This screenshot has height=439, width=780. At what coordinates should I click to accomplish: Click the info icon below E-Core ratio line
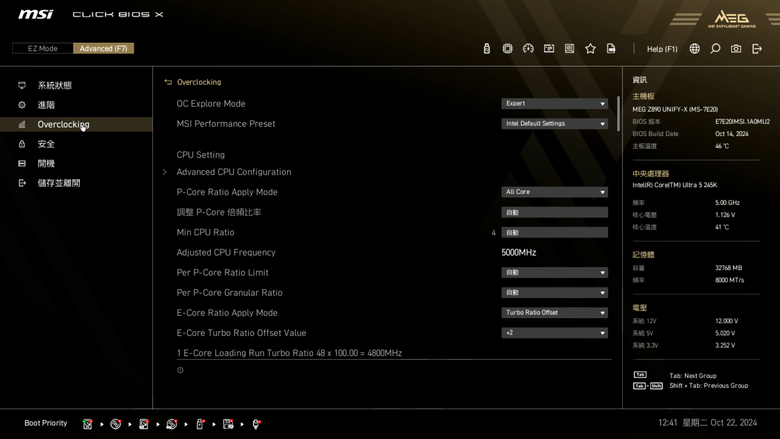180,370
